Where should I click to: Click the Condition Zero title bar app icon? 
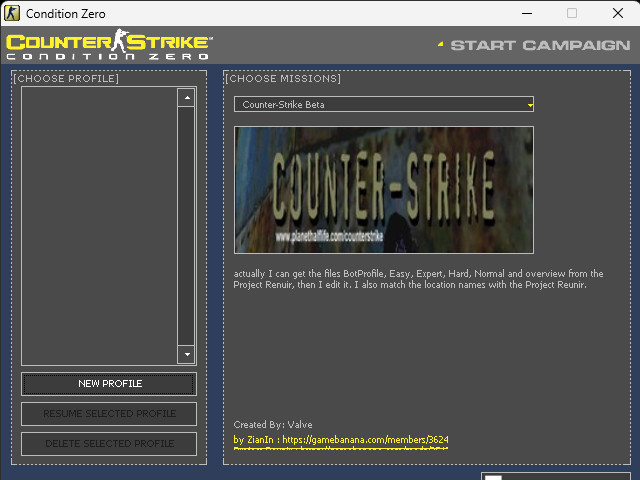point(12,13)
